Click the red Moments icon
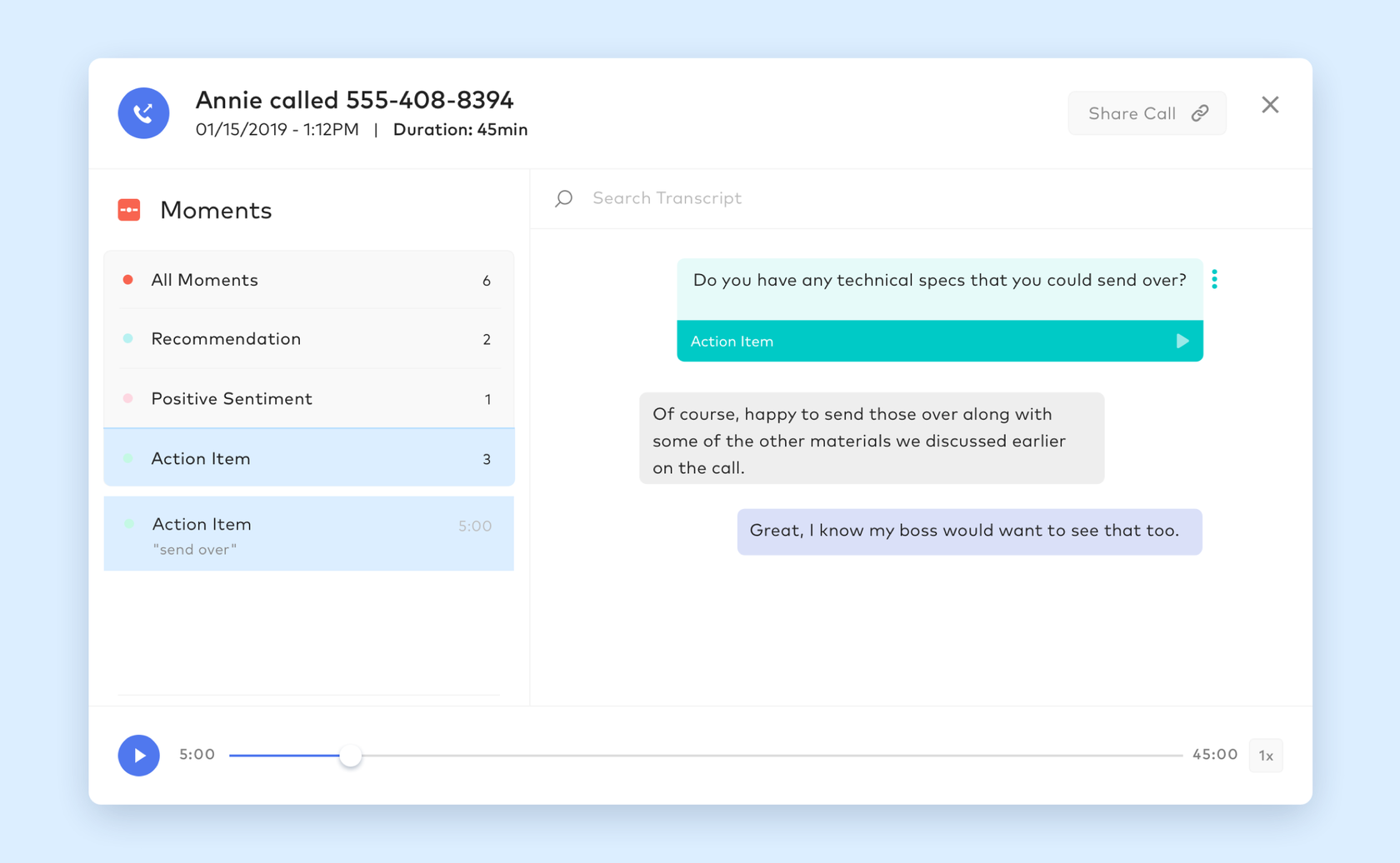The width and height of the screenshot is (1400, 863). [129, 210]
